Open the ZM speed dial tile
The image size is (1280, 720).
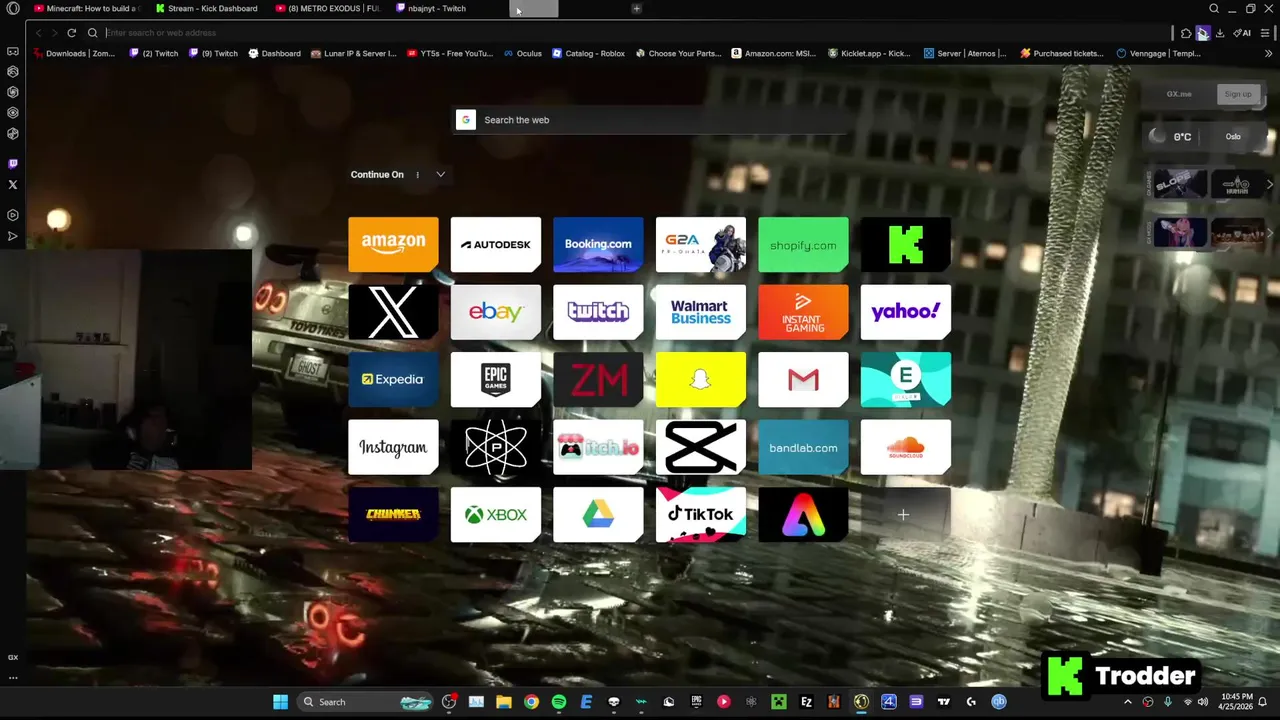(598, 380)
